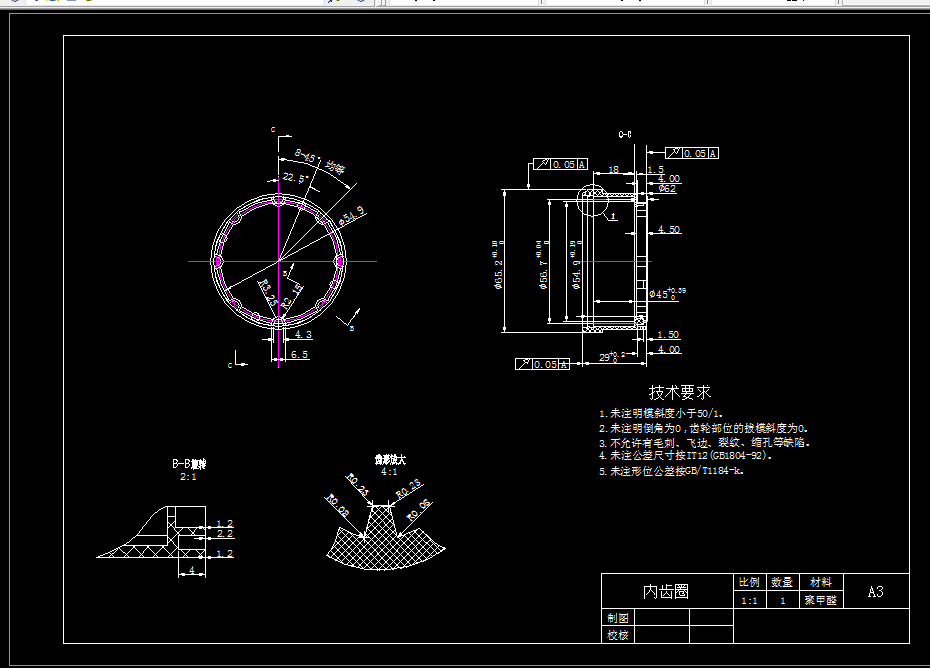This screenshot has width=930, height=668.
Task: Click the vertical toleranced Φ54.9 dimension in section C-C
Action: pos(577,265)
